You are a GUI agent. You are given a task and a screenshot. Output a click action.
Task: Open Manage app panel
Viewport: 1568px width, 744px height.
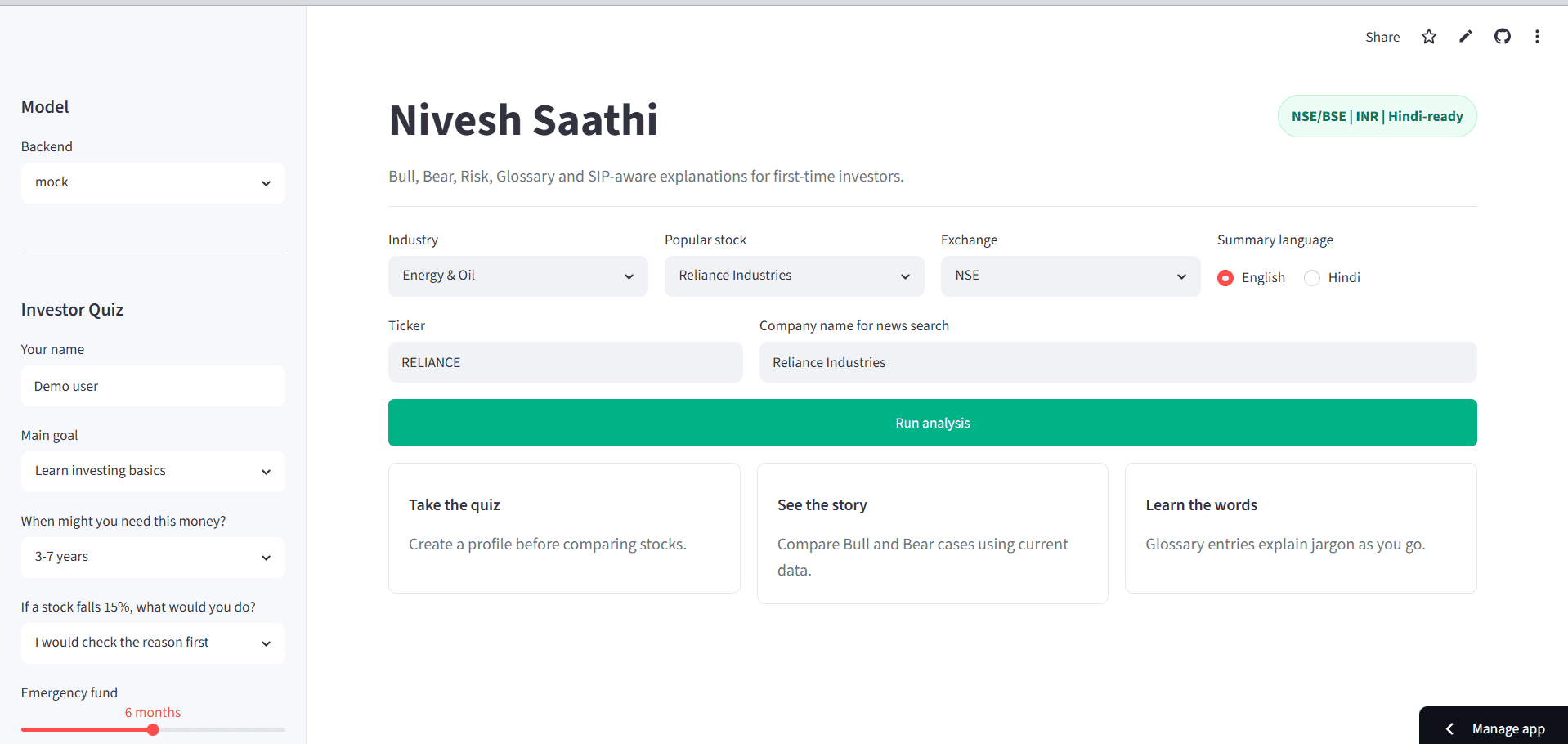(1494, 726)
